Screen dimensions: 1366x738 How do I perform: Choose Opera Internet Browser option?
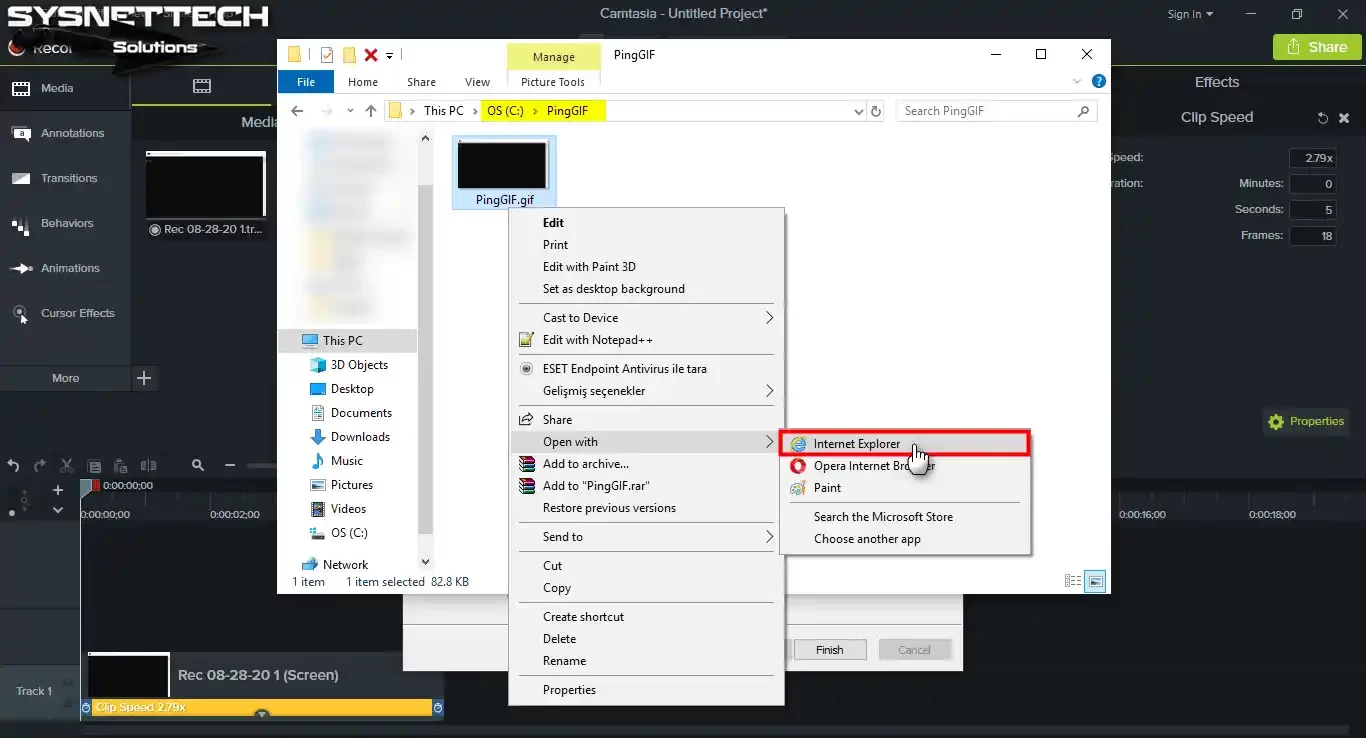click(905, 466)
